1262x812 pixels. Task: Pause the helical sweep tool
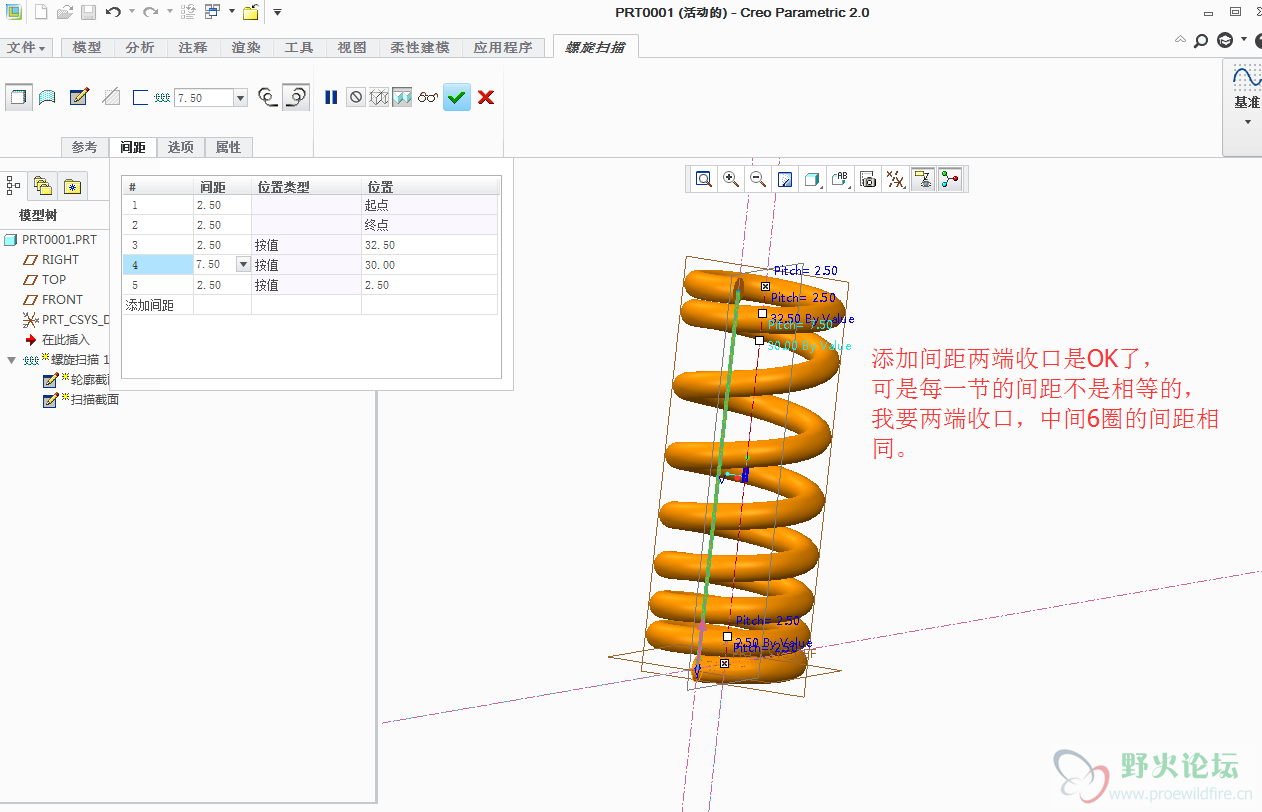click(331, 97)
